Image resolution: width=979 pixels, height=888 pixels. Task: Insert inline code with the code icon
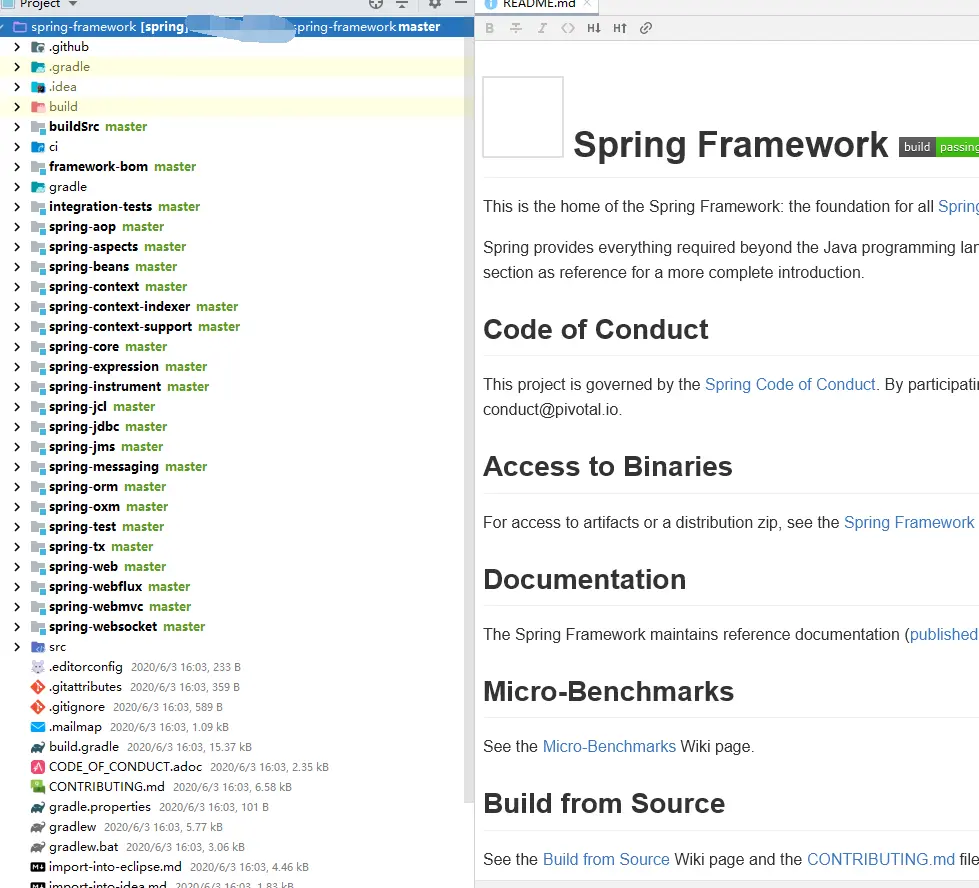568,28
